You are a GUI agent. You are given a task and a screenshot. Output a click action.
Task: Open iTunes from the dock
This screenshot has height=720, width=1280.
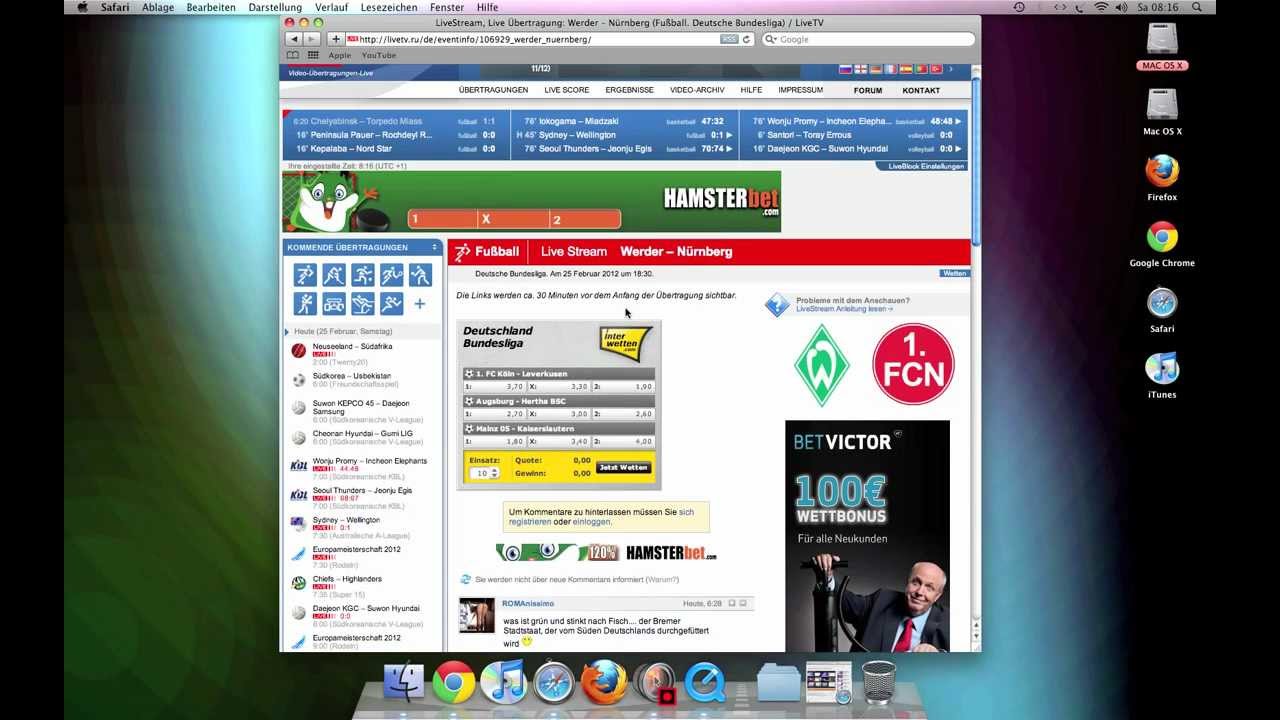(x=504, y=684)
